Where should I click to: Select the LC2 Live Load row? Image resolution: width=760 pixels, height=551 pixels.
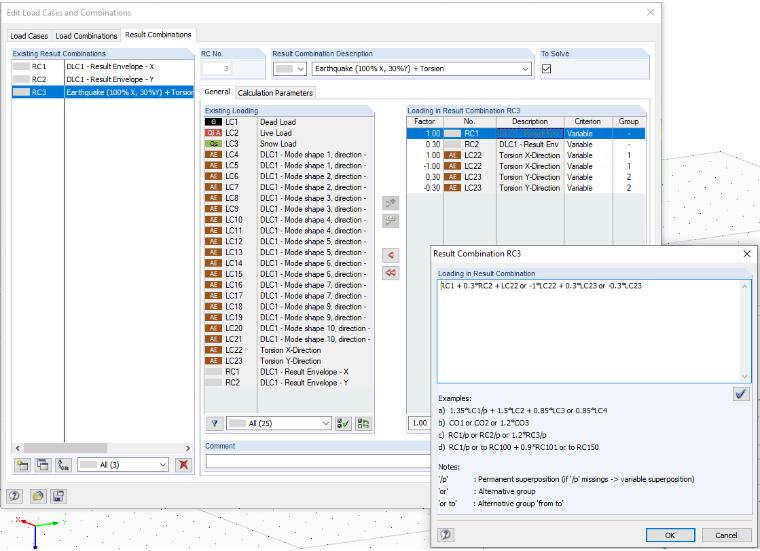289,133
